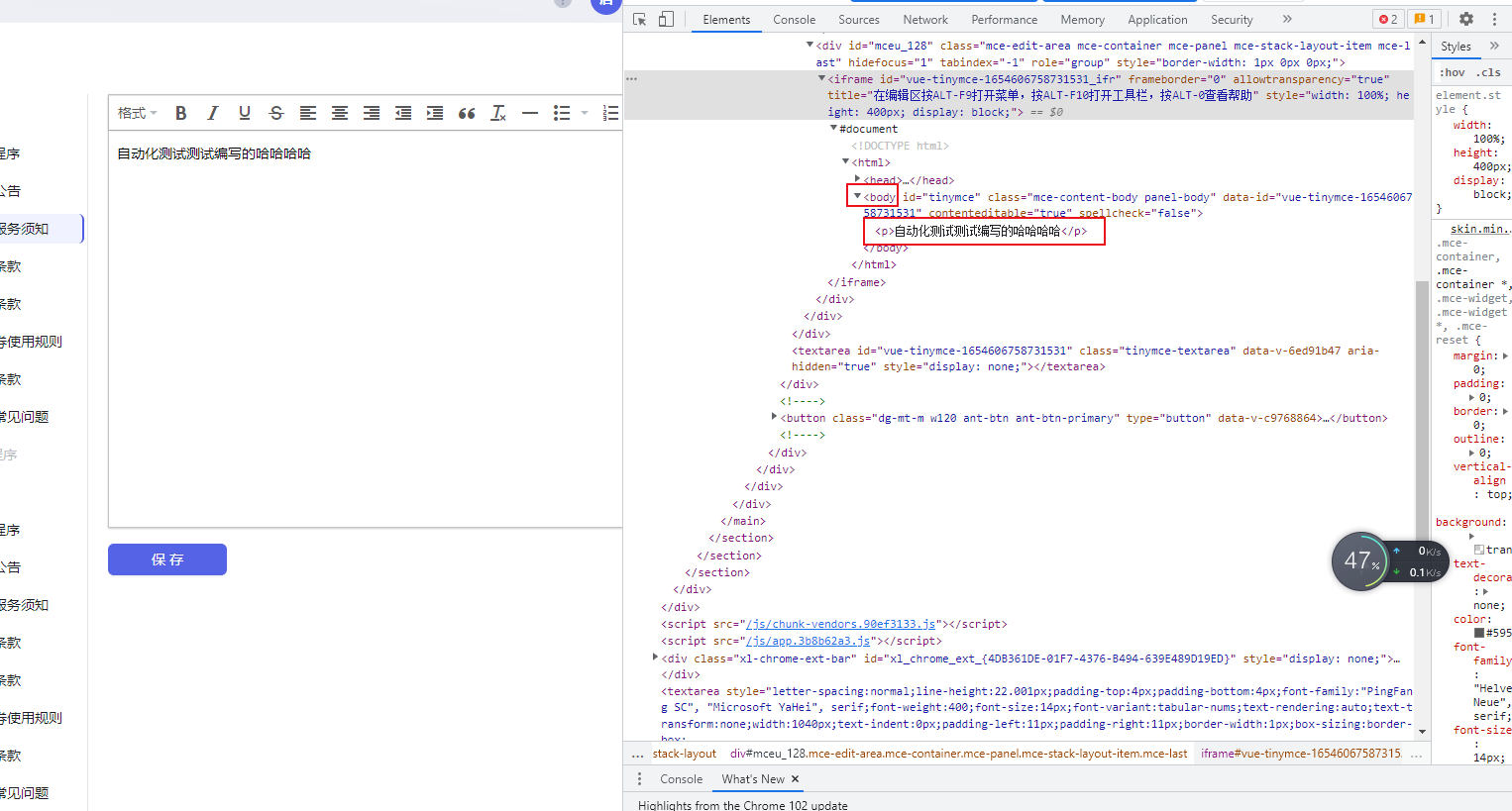1512x811 pixels.
Task: Collapse the #document node
Action: click(833, 128)
